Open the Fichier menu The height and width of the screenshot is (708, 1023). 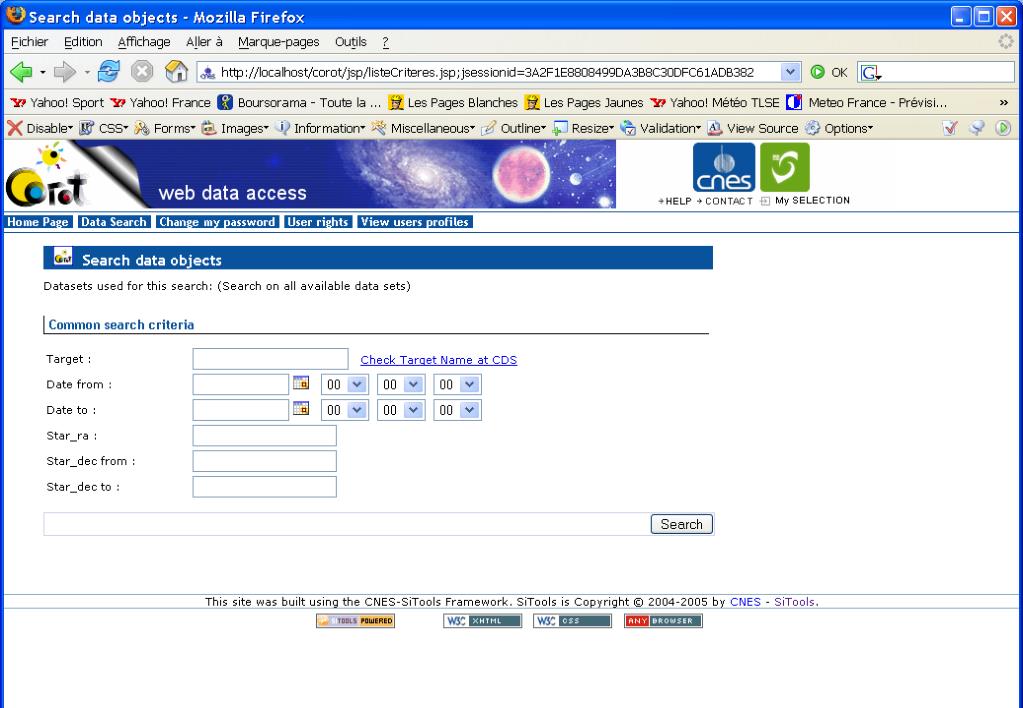pyautogui.click(x=29, y=42)
